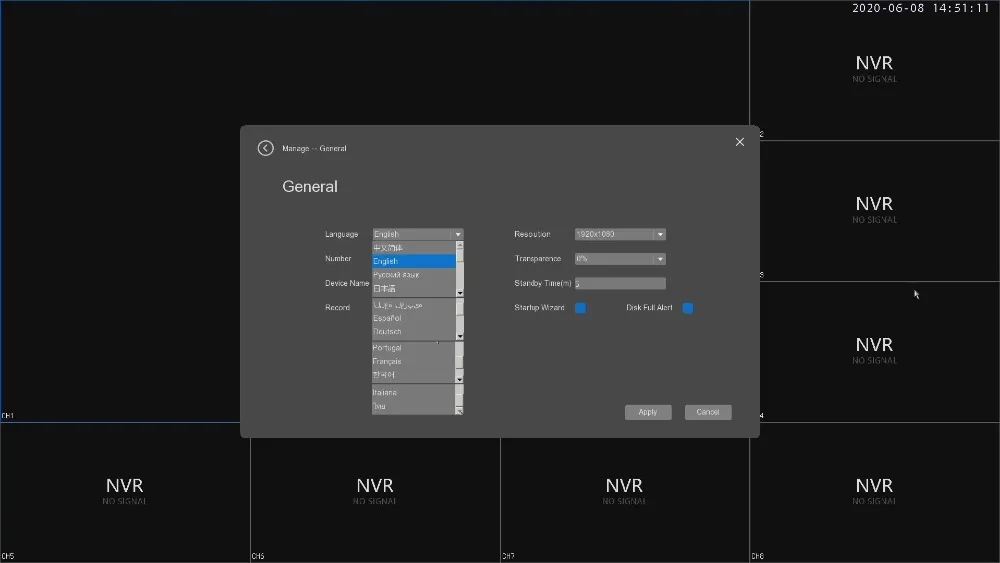The height and width of the screenshot is (563, 1000).
Task: Click the language list scroll-up arrow
Action: pos(460,245)
